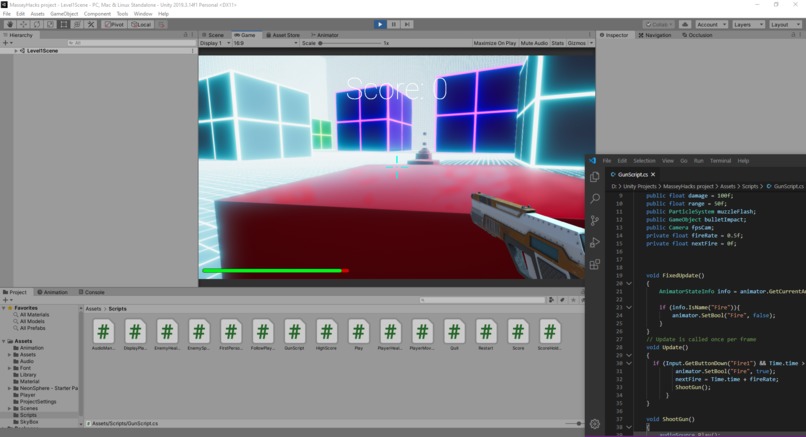Select the Quit script icon
This screenshot has width=806, height=437.
click(454, 332)
